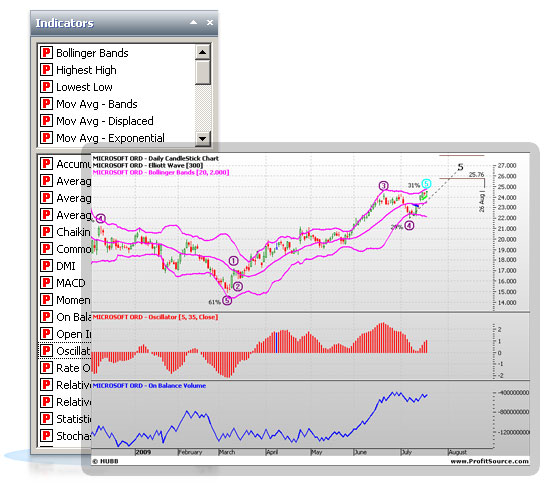The width and height of the screenshot is (550, 491).
Task: Click the cyan circled wave 5 marker
Action: click(426, 183)
